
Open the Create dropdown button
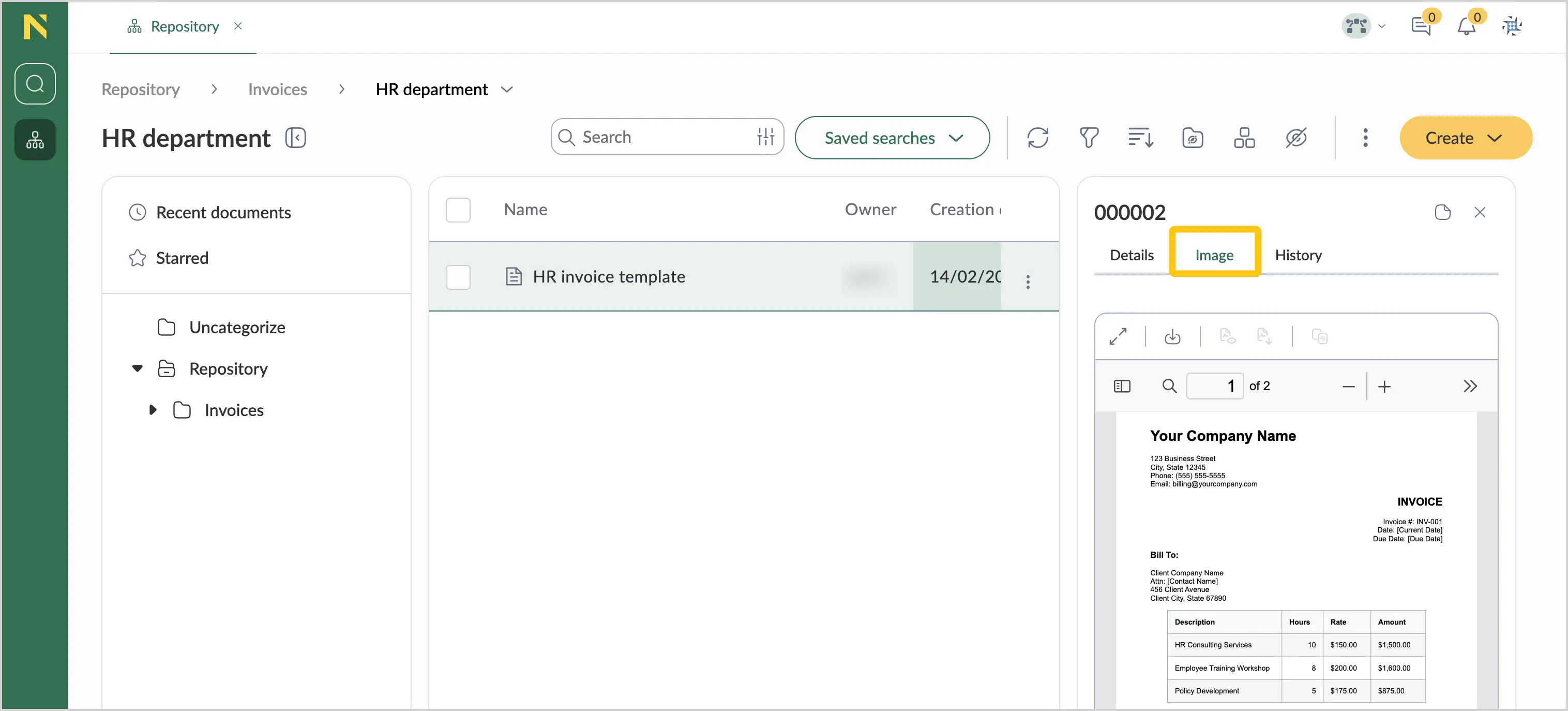pos(1466,138)
